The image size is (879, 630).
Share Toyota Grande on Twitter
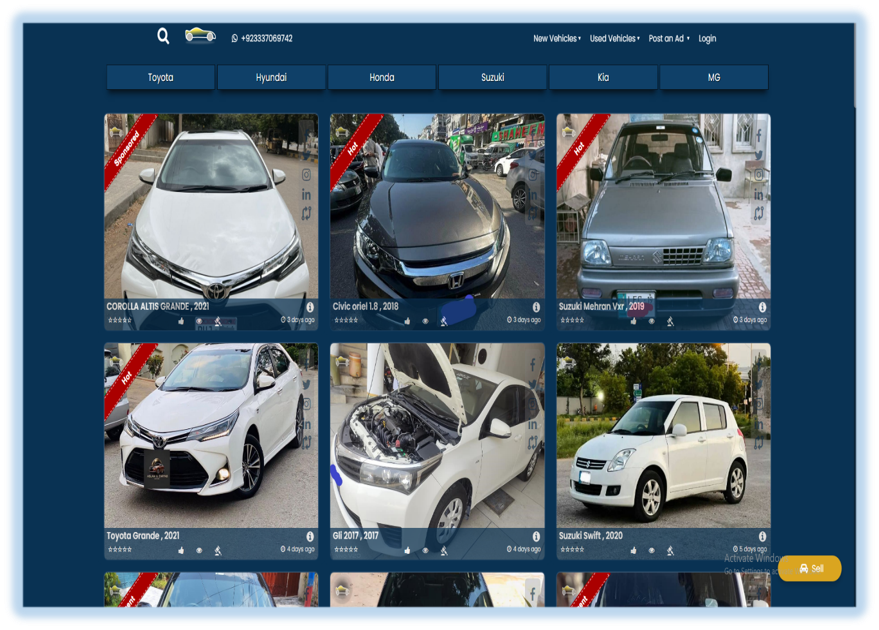[x=306, y=385]
